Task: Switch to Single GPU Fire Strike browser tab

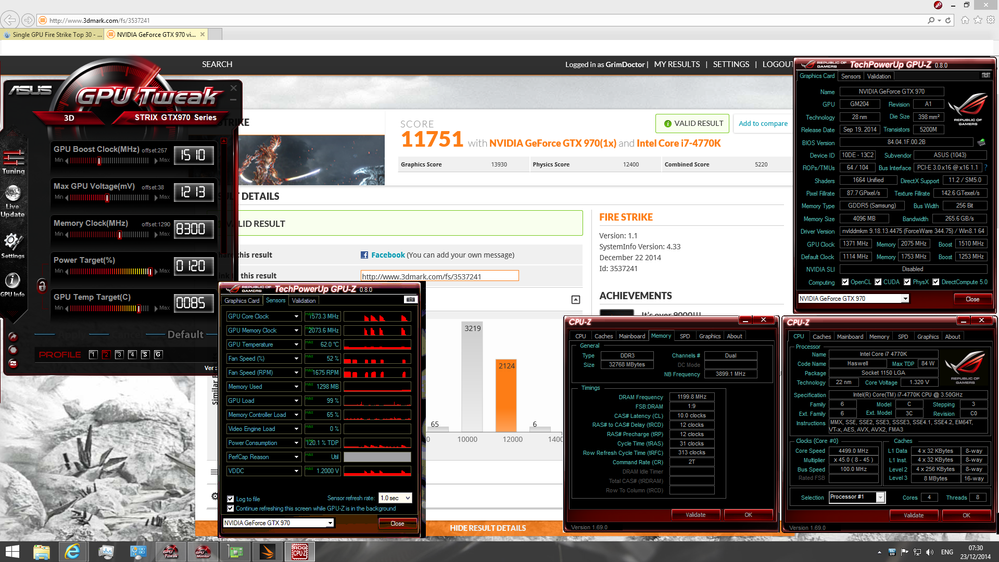Action: (52, 34)
